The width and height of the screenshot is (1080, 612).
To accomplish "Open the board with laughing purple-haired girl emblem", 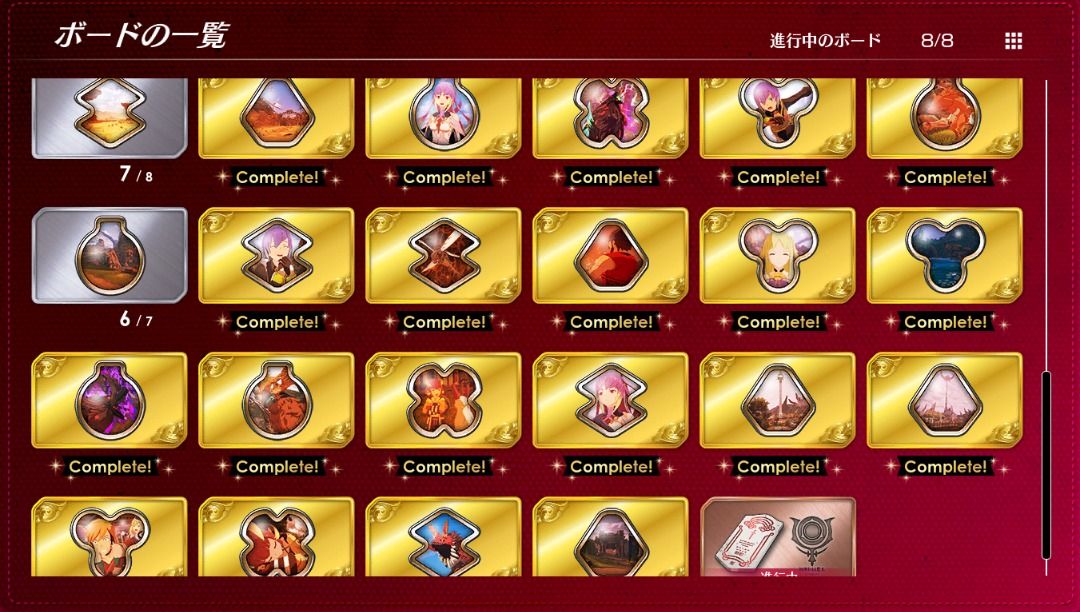I will point(276,255).
